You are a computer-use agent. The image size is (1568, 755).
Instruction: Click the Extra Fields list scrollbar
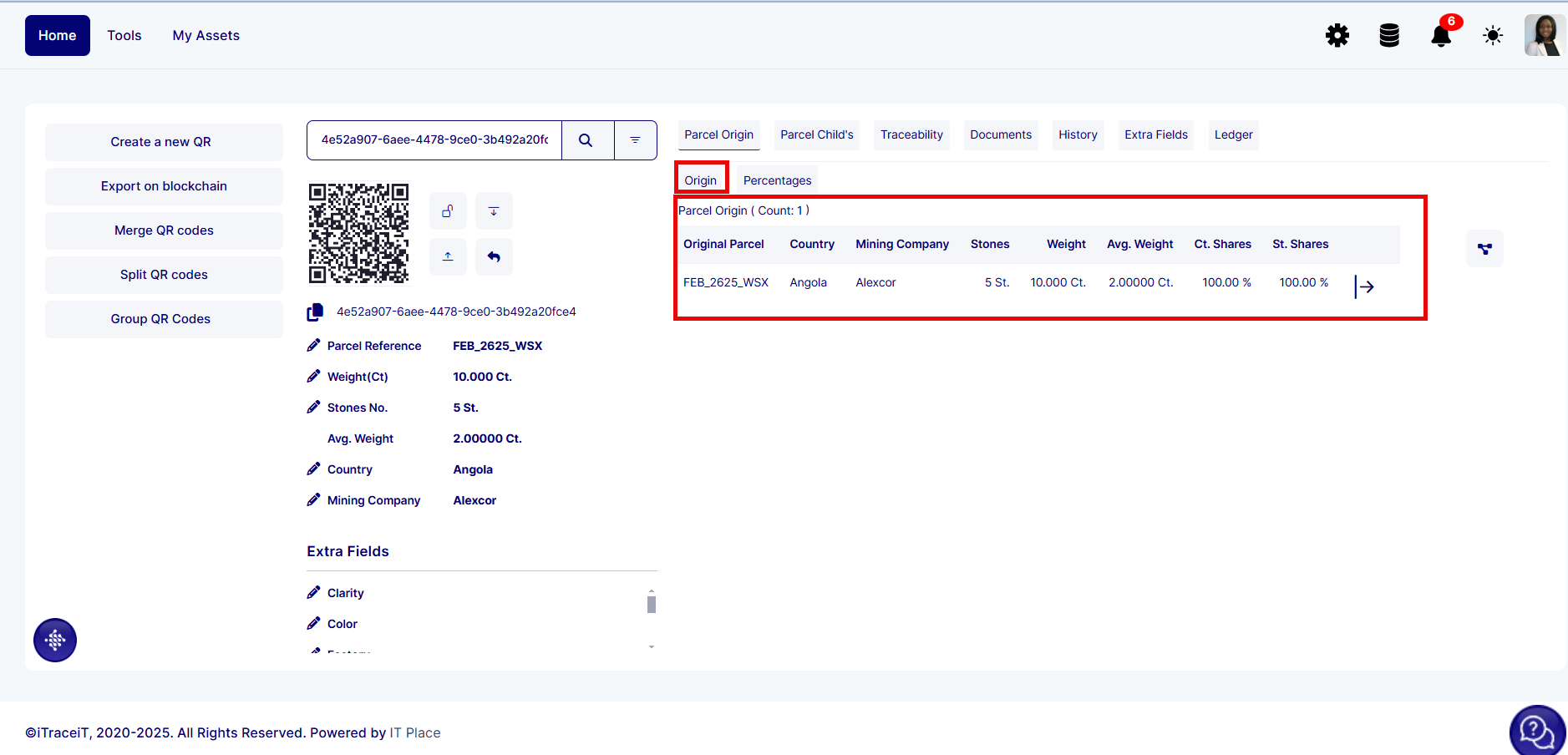(652, 605)
